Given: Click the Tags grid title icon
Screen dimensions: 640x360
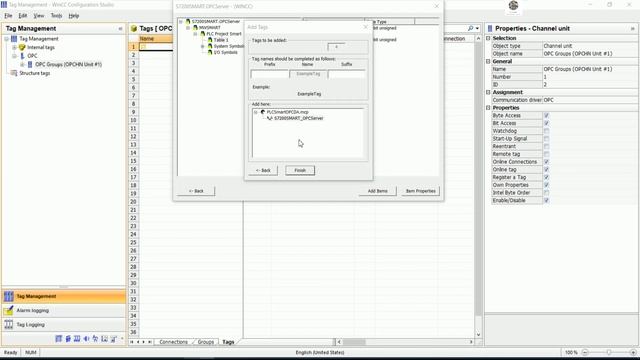Looking at the screenshot, I should [133, 29].
